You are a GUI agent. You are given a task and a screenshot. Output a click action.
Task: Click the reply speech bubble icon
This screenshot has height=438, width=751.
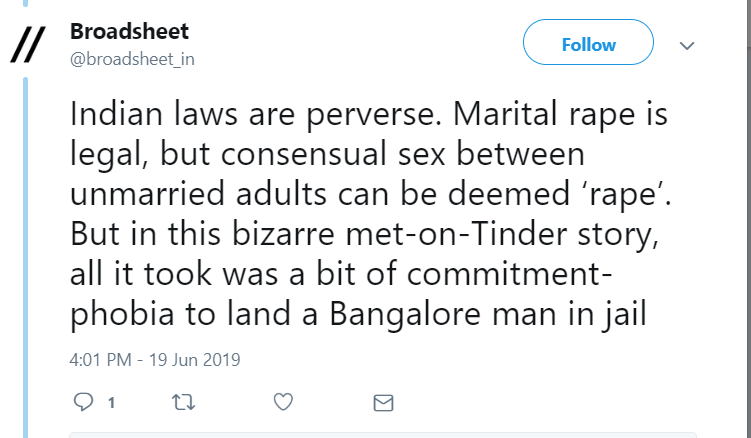click(84, 402)
